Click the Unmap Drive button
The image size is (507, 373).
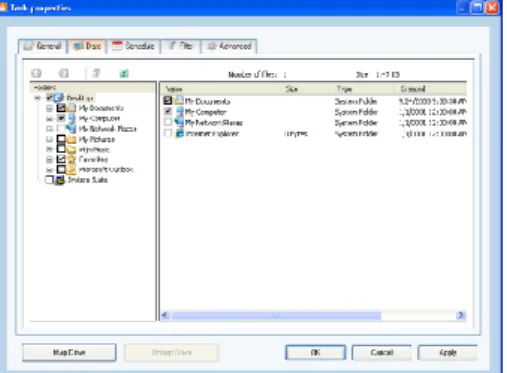point(172,352)
